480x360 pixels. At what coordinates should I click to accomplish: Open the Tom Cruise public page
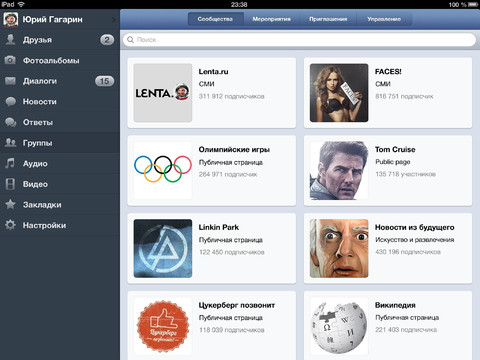click(388, 171)
